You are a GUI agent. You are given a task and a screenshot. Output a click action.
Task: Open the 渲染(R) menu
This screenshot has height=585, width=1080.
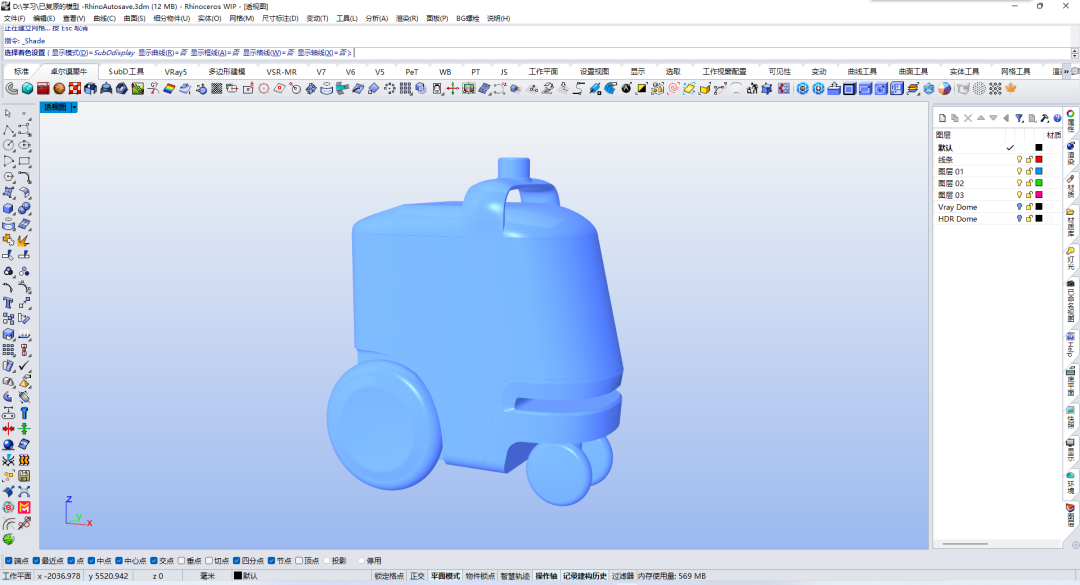pyautogui.click(x=406, y=19)
